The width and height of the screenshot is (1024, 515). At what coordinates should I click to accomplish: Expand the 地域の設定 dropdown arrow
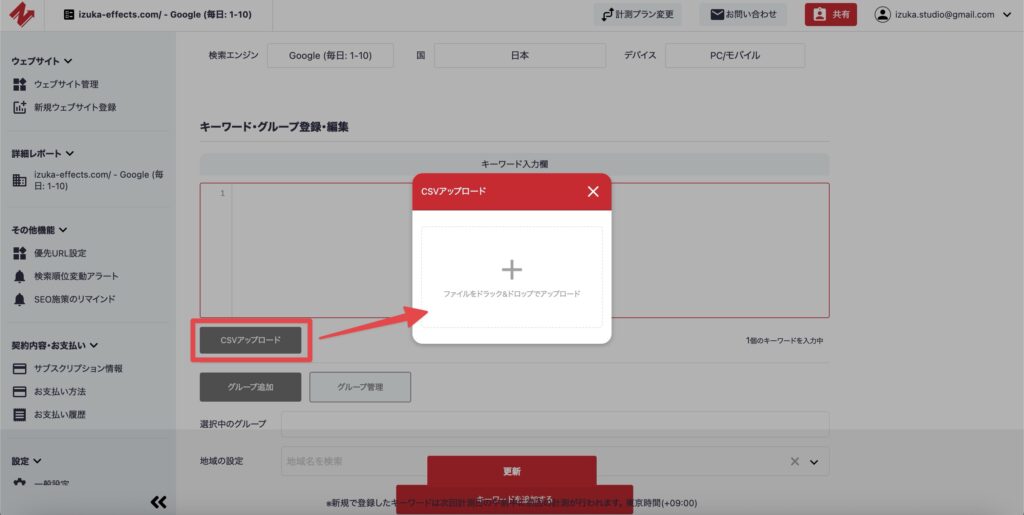814,462
